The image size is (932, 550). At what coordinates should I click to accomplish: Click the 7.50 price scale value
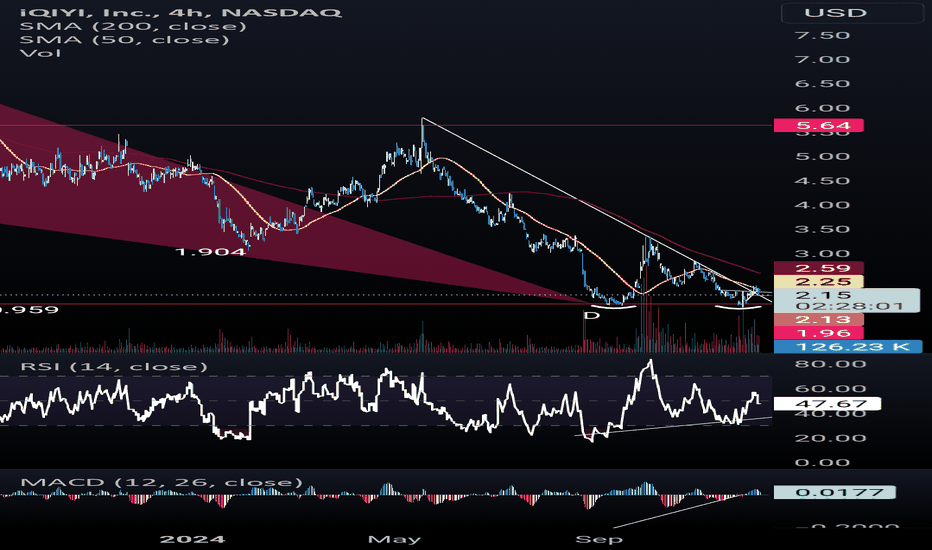tap(823, 36)
